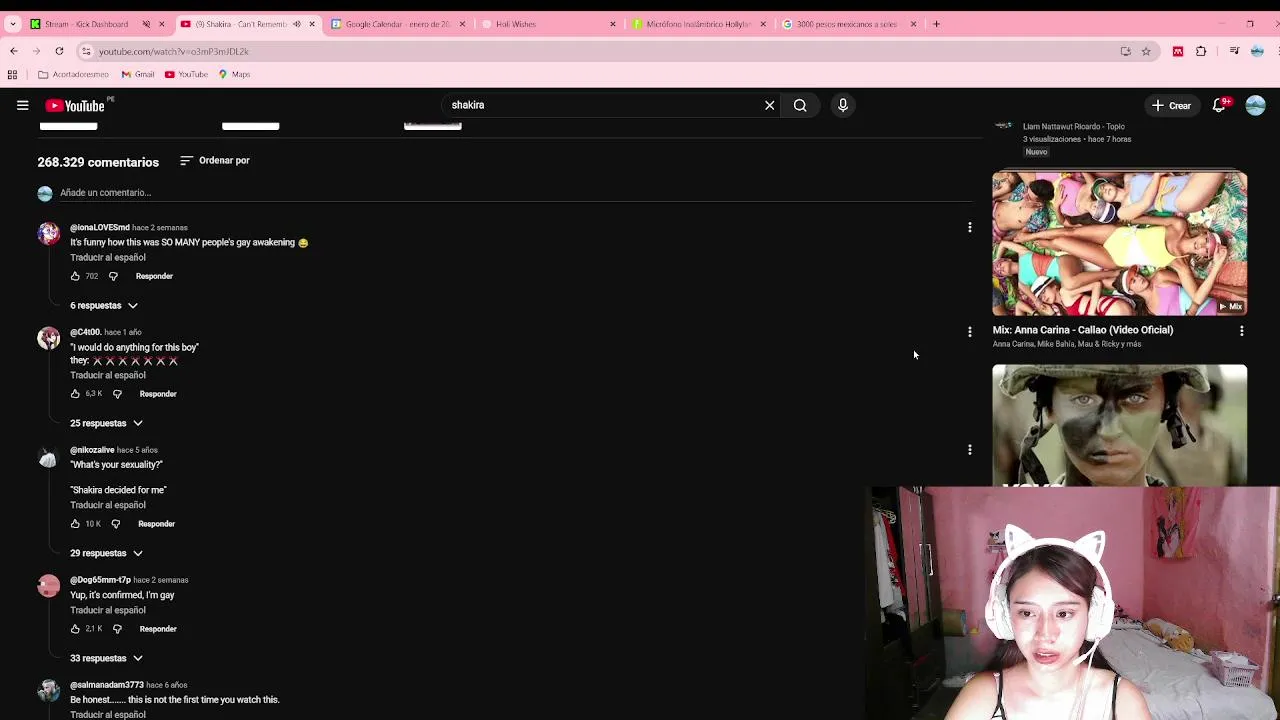Reply to the gay awakening comment

(154, 276)
